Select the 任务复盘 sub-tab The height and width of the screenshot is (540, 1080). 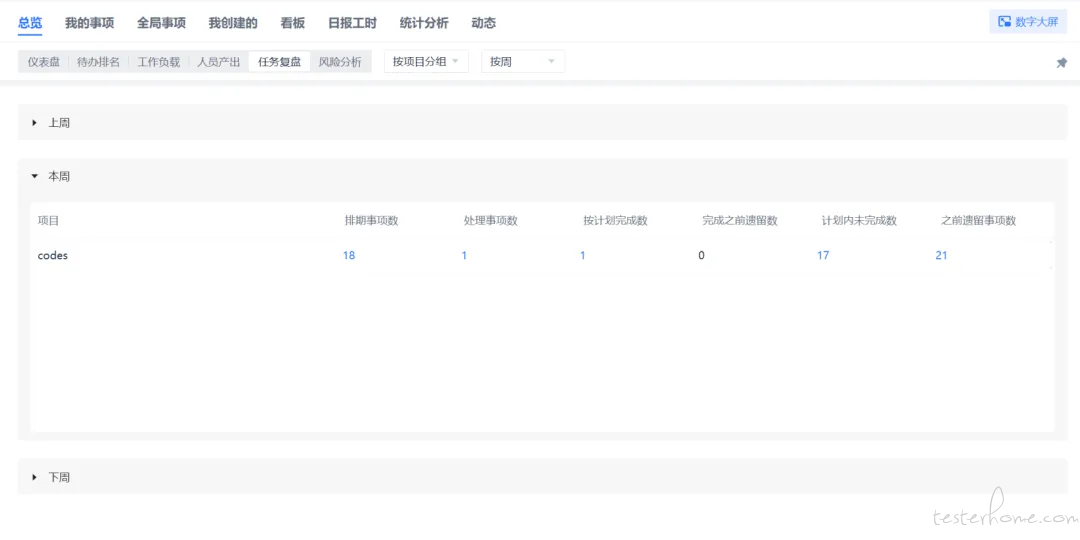(x=280, y=61)
